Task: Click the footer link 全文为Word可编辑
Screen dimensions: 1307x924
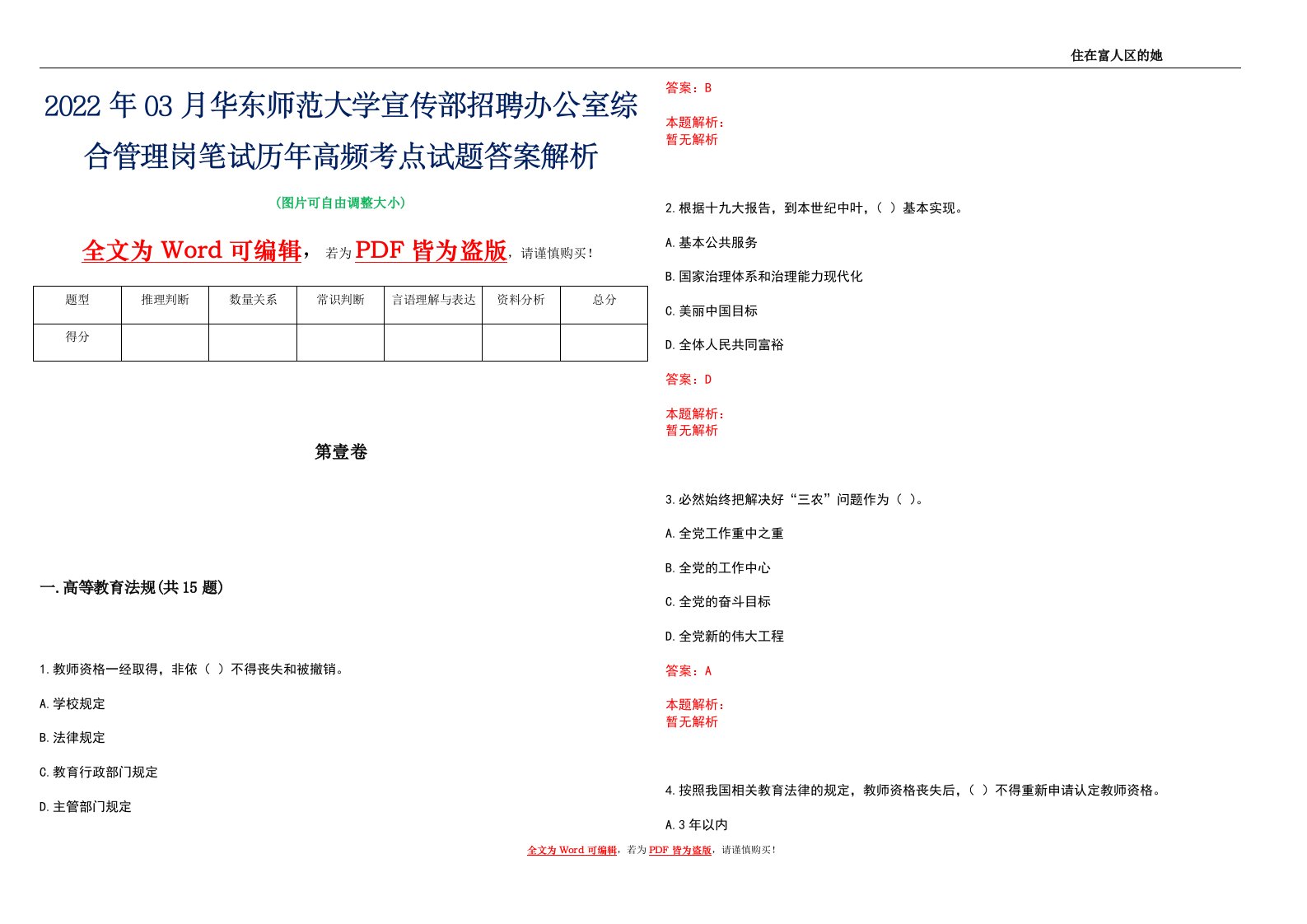Action: (x=572, y=850)
